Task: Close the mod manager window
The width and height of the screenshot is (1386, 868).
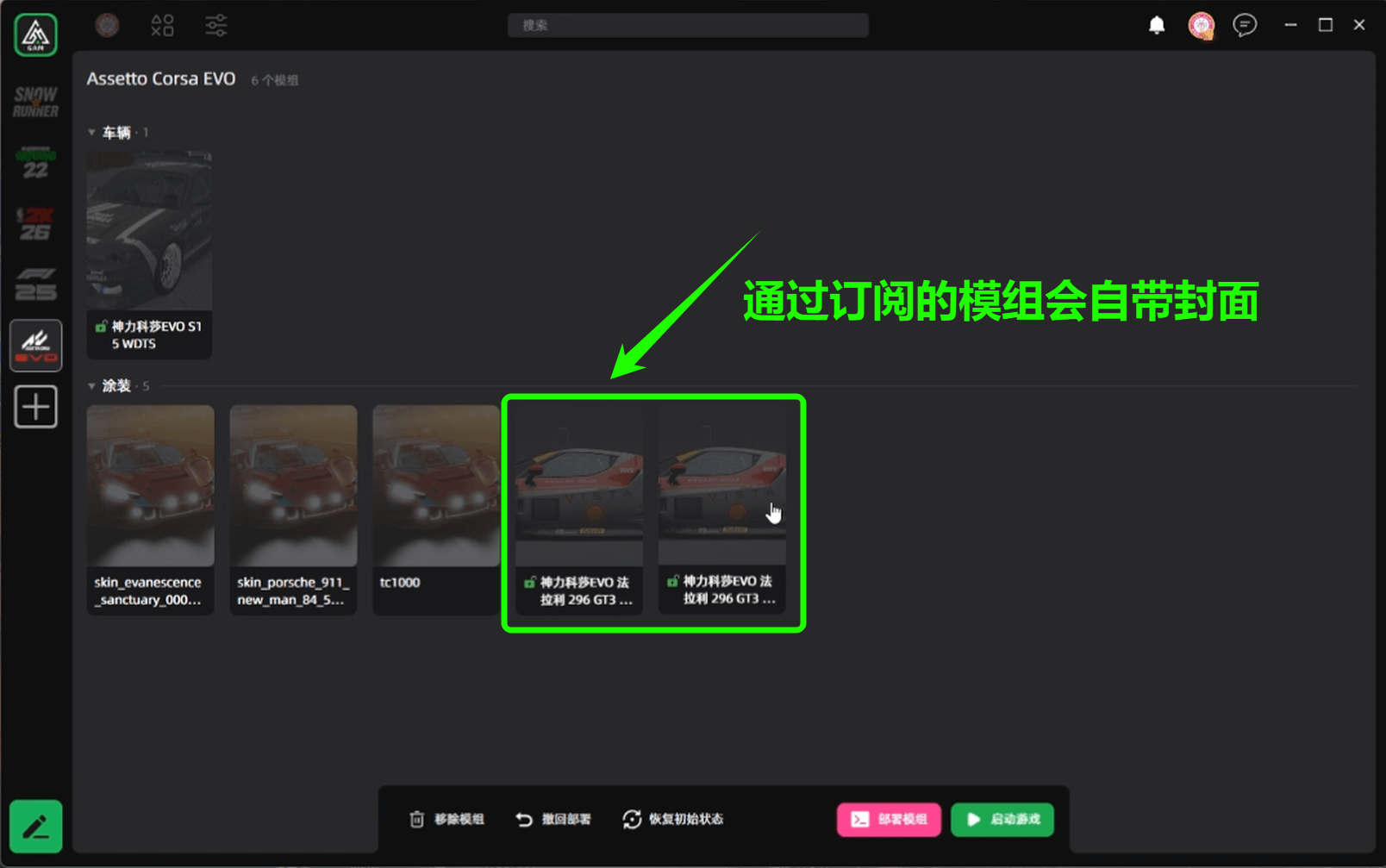Action: 1359,25
